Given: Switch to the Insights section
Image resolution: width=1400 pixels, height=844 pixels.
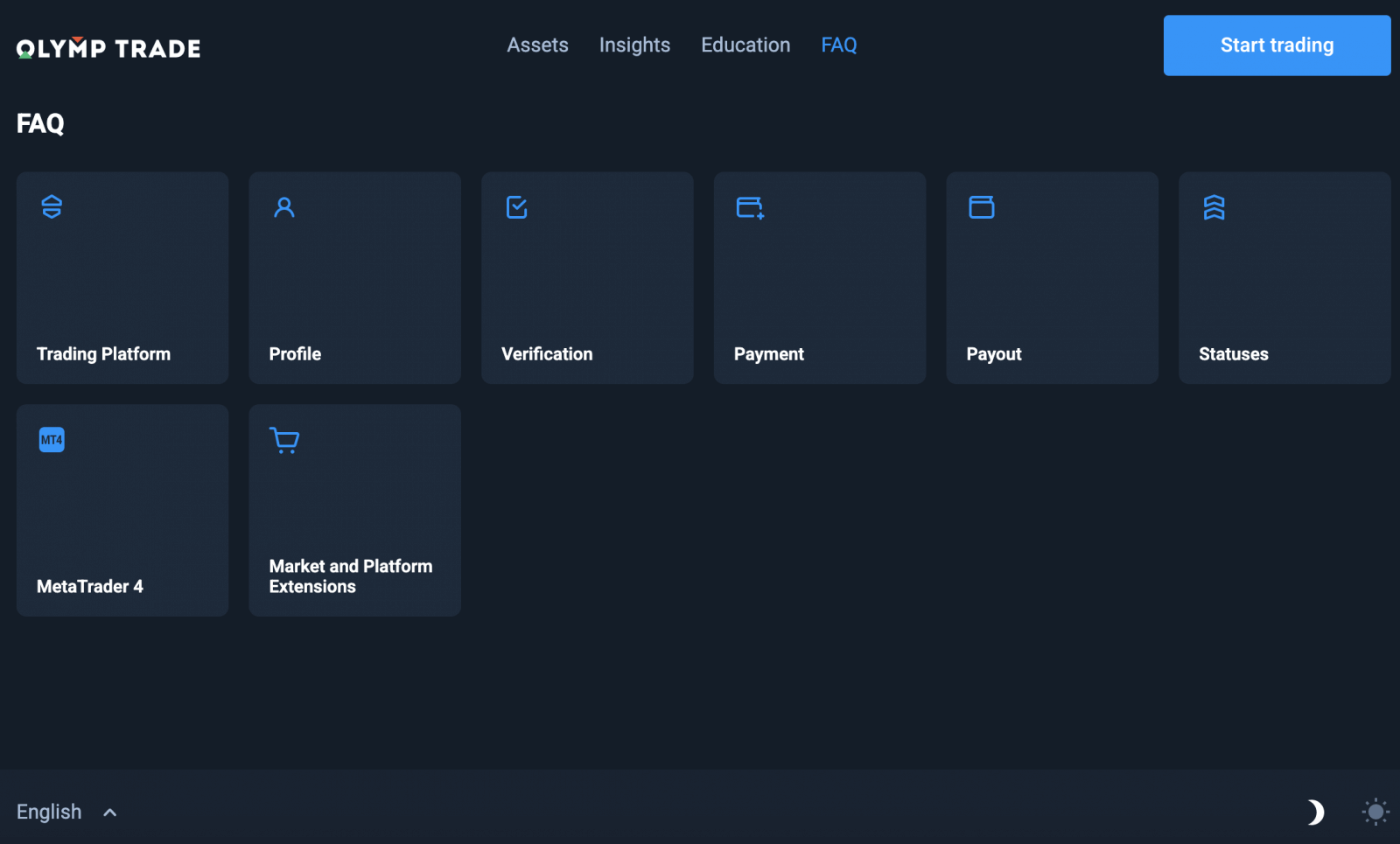Looking at the screenshot, I should (634, 45).
